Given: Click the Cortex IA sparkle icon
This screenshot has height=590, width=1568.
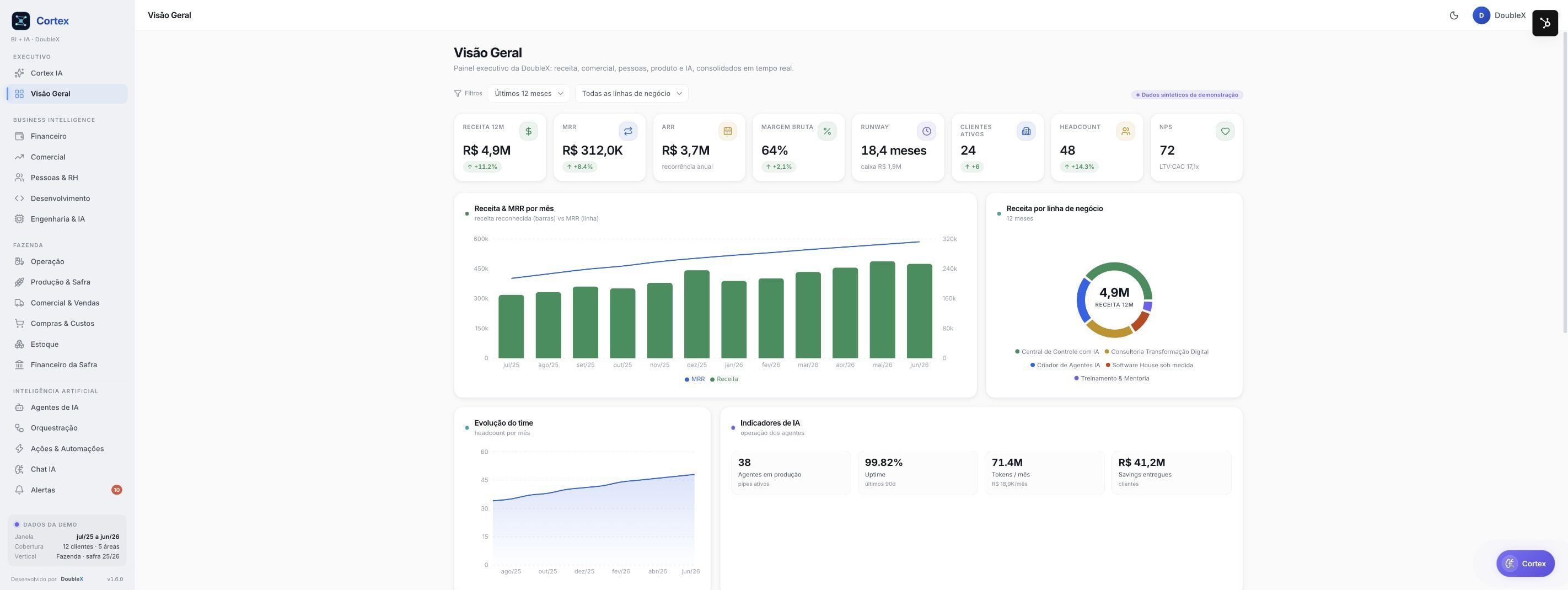Looking at the screenshot, I should click(x=19, y=73).
